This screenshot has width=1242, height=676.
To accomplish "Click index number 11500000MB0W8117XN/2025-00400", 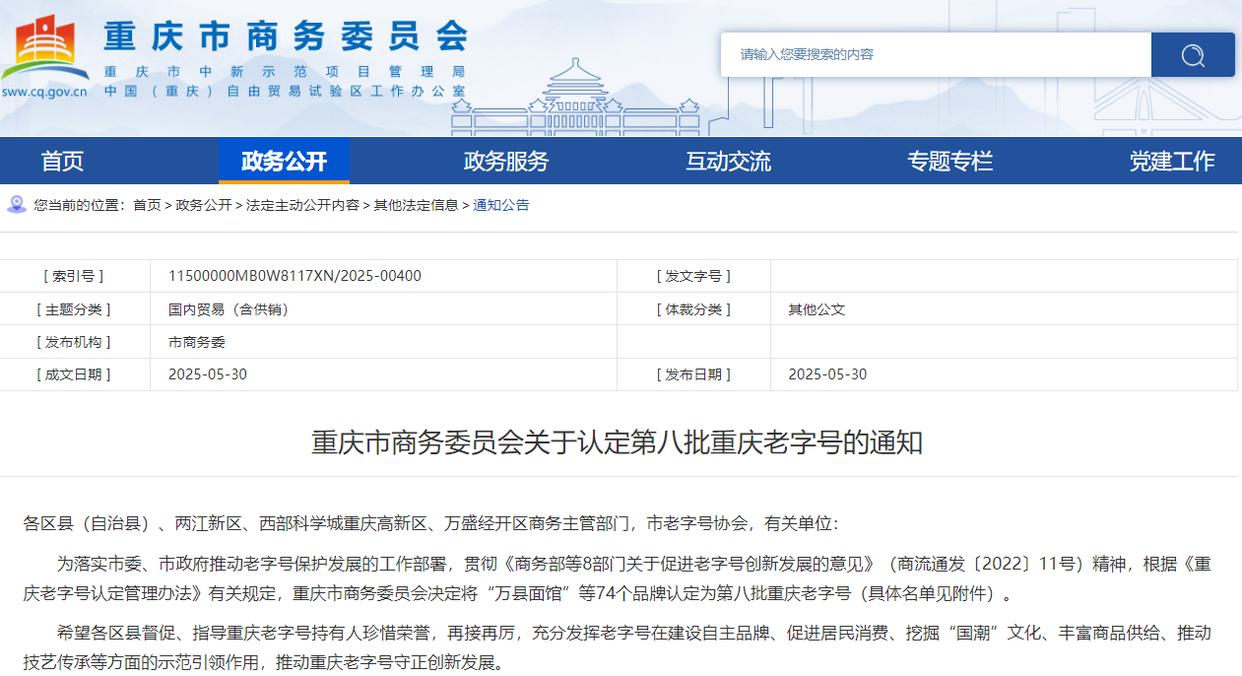I will [x=295, y=276].
